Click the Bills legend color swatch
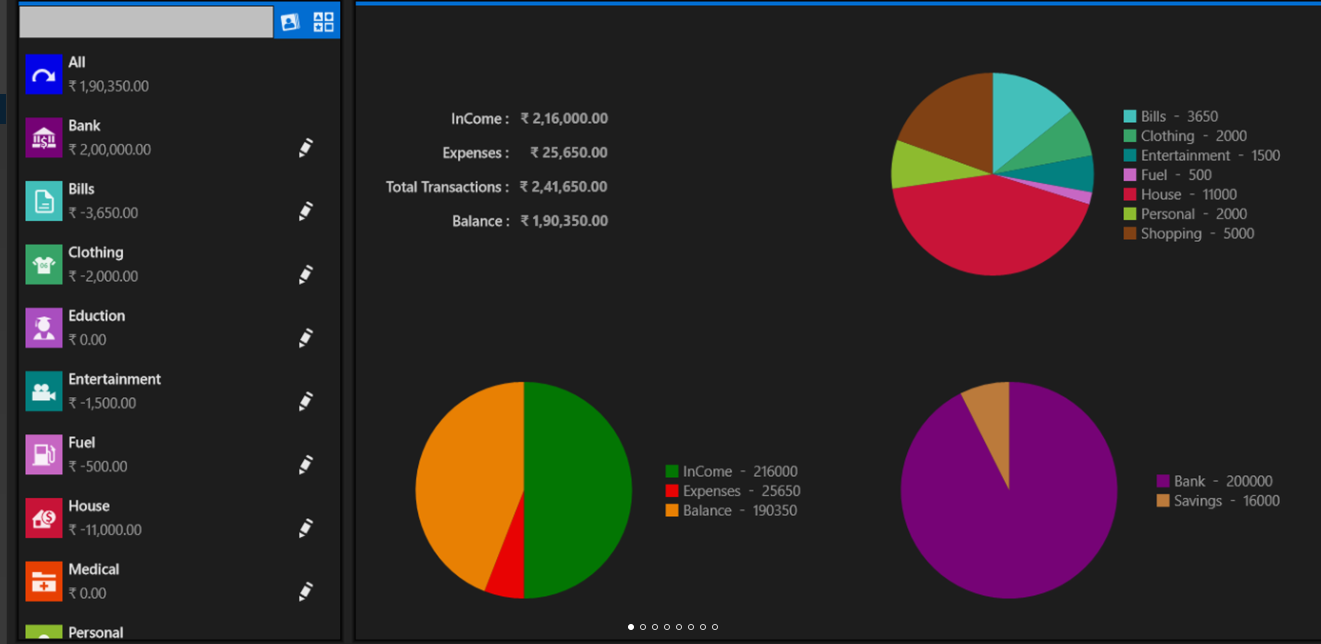 point(1130,117)
